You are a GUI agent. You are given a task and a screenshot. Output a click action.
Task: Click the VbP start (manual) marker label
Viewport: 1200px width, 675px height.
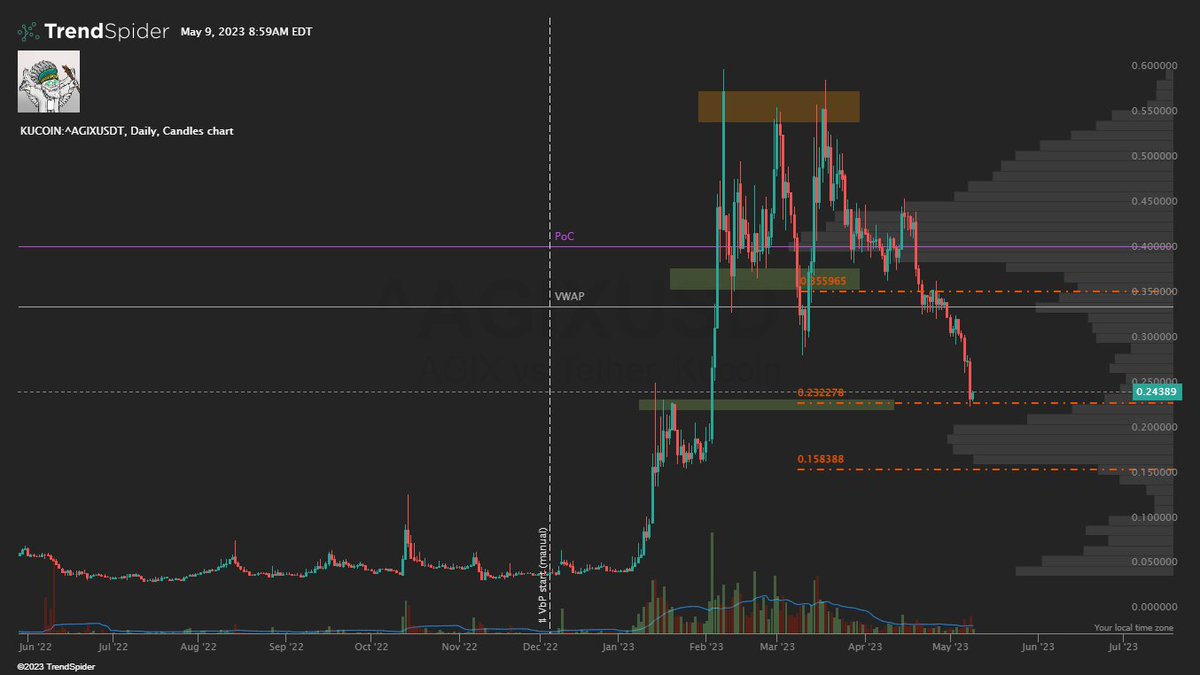[x=543, y=575]
